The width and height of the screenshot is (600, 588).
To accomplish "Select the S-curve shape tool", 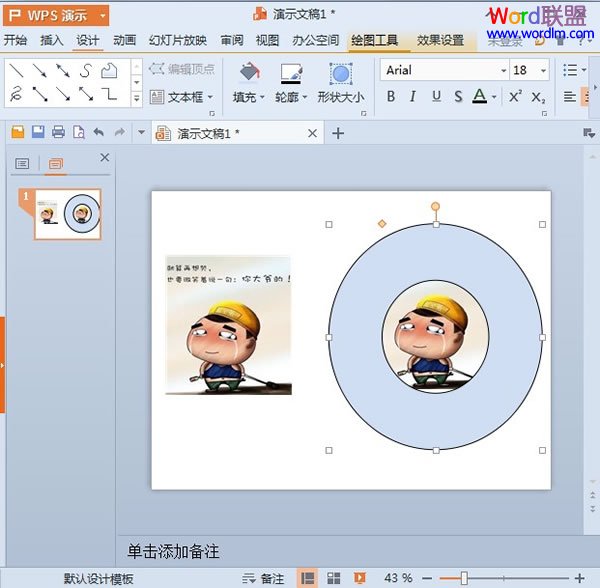I will [x=86, y=71].
